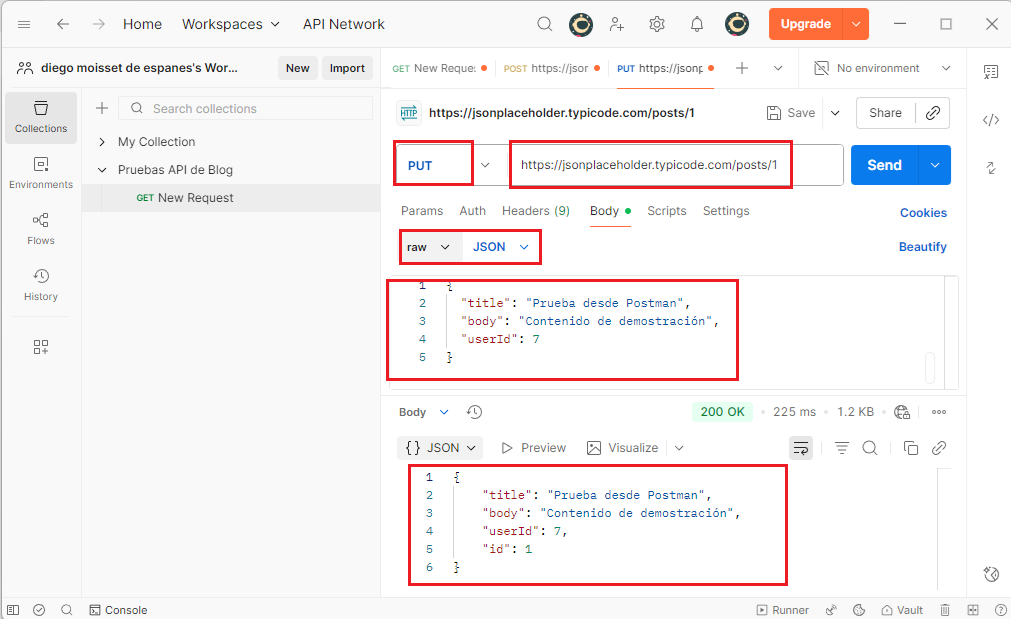Open the No environment selector dropdown
Viewport: 1011px width, 619px height.
[882, 68]
